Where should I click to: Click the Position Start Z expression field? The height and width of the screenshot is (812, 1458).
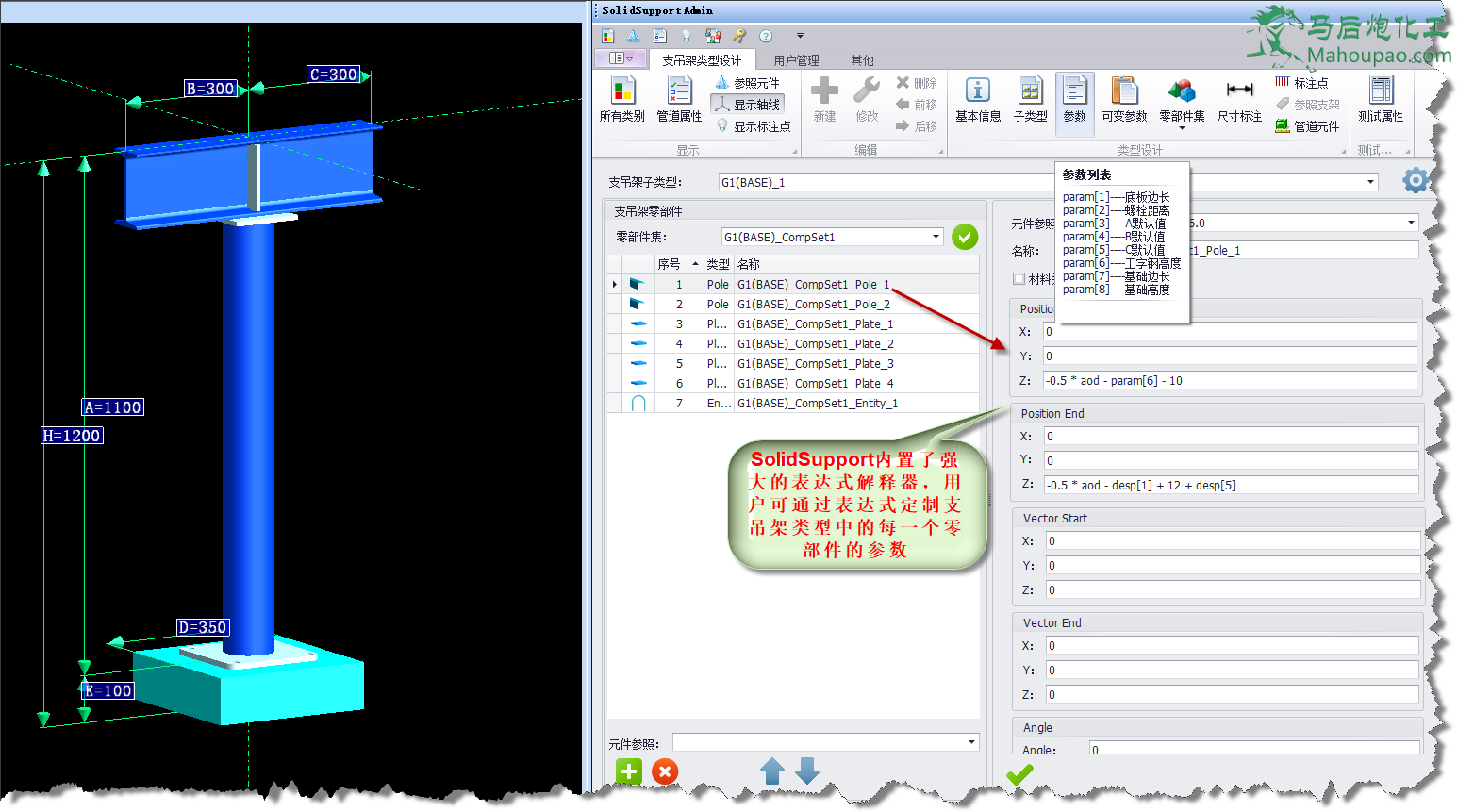(1230, 380)
